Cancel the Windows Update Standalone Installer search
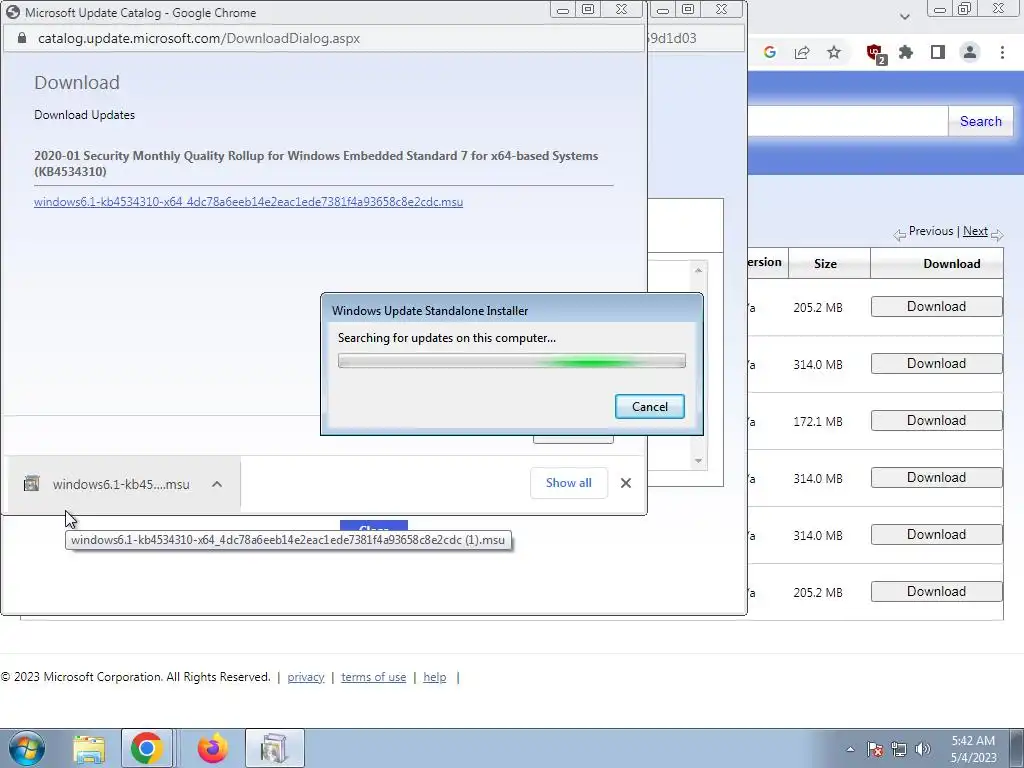1024x768 pixels. [x=650, y=406]
